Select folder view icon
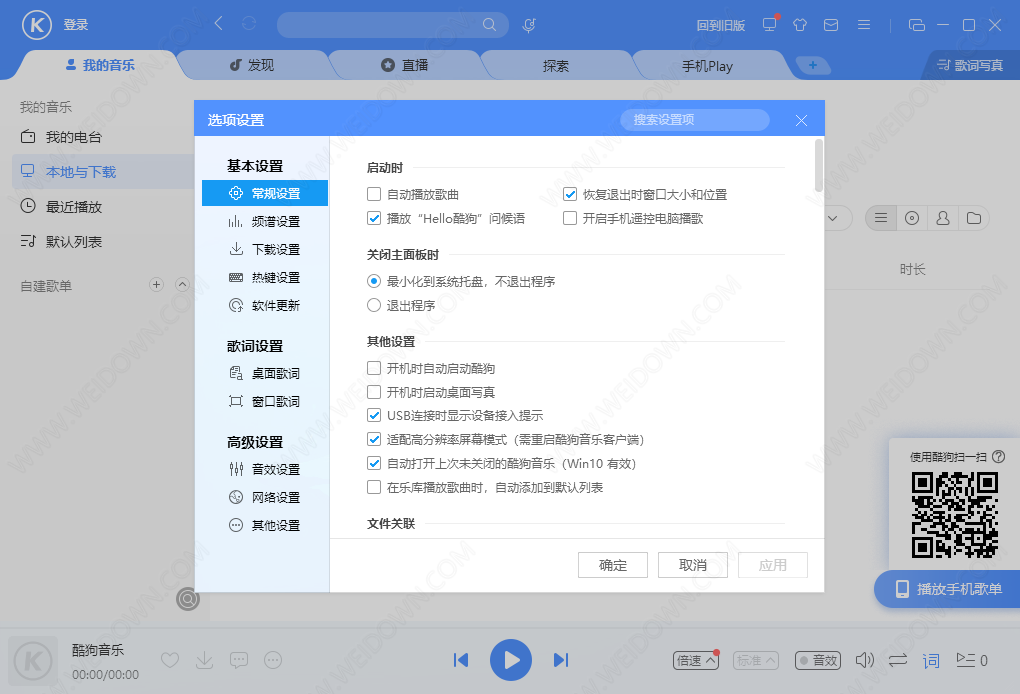 pos(974,218)
